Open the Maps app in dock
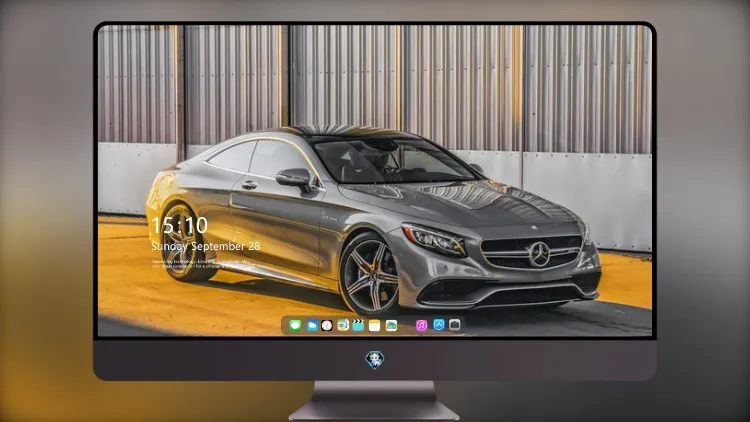The width and height of the screenshot is (750, 422). pos(343,325)
